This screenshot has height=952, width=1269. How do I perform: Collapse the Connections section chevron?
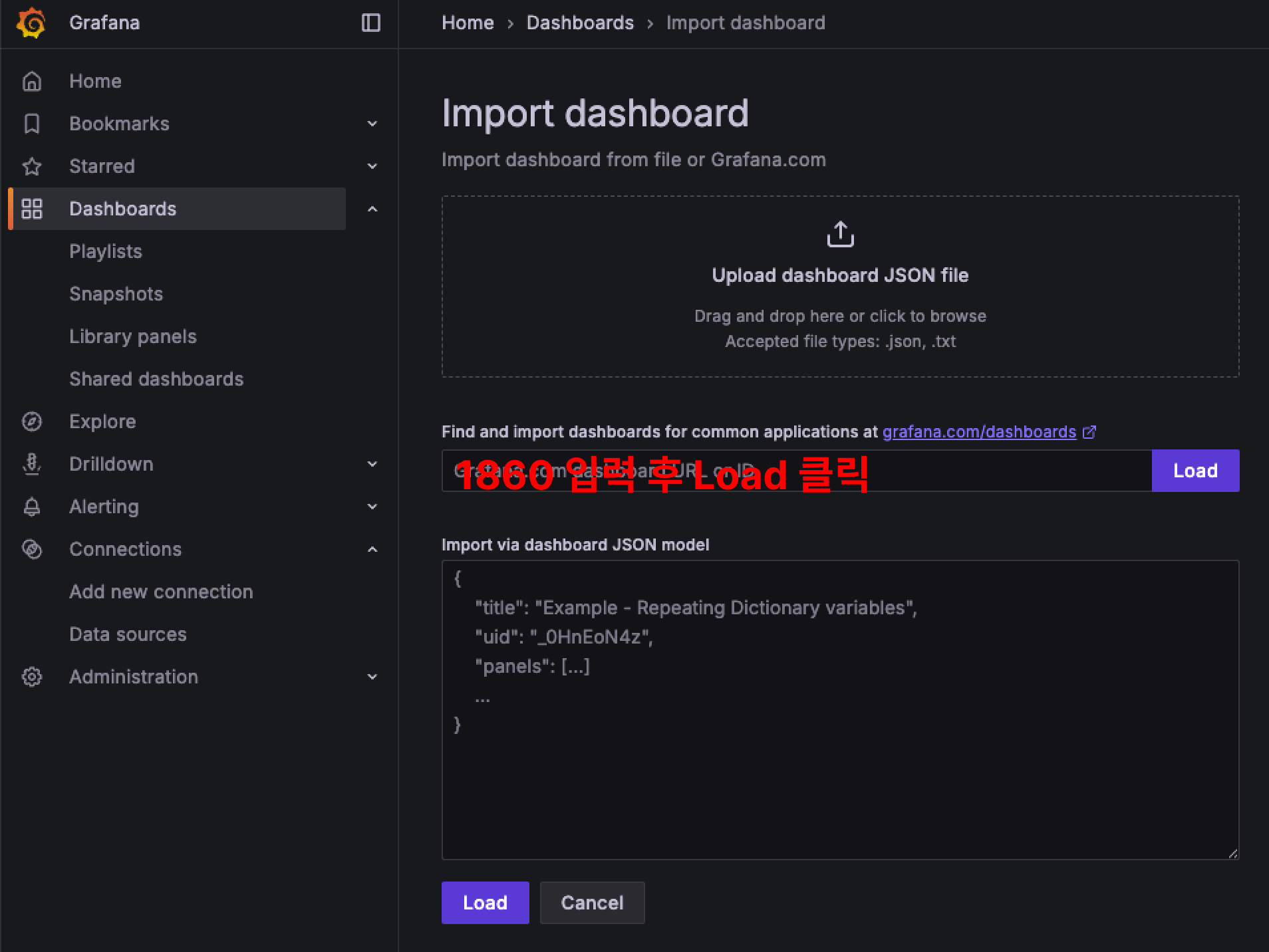click(372, 549)
